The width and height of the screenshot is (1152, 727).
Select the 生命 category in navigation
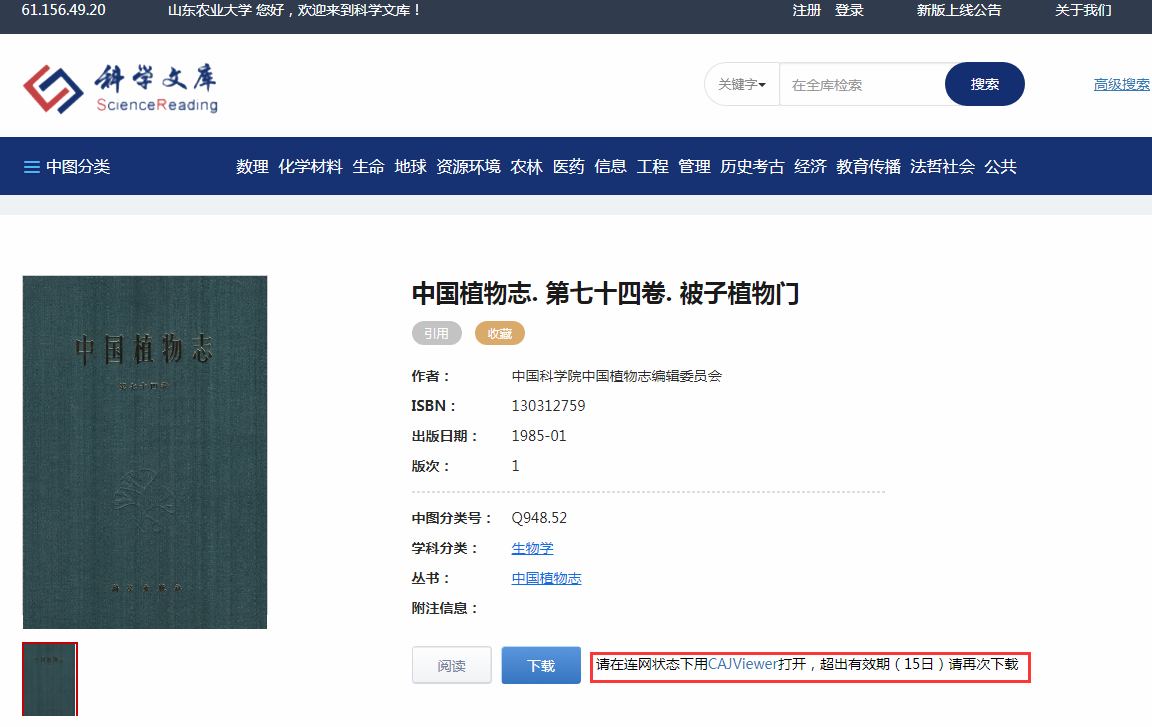point(368,167)
